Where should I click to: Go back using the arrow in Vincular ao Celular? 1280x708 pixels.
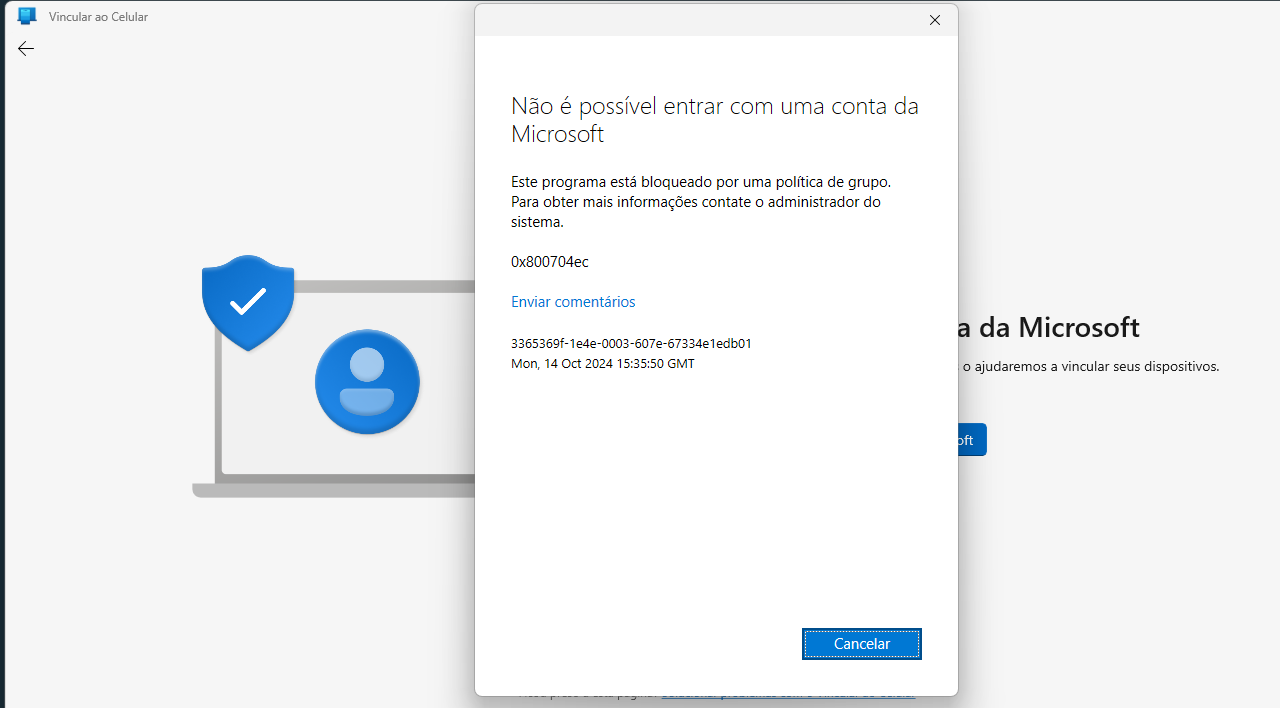(26, 48)
